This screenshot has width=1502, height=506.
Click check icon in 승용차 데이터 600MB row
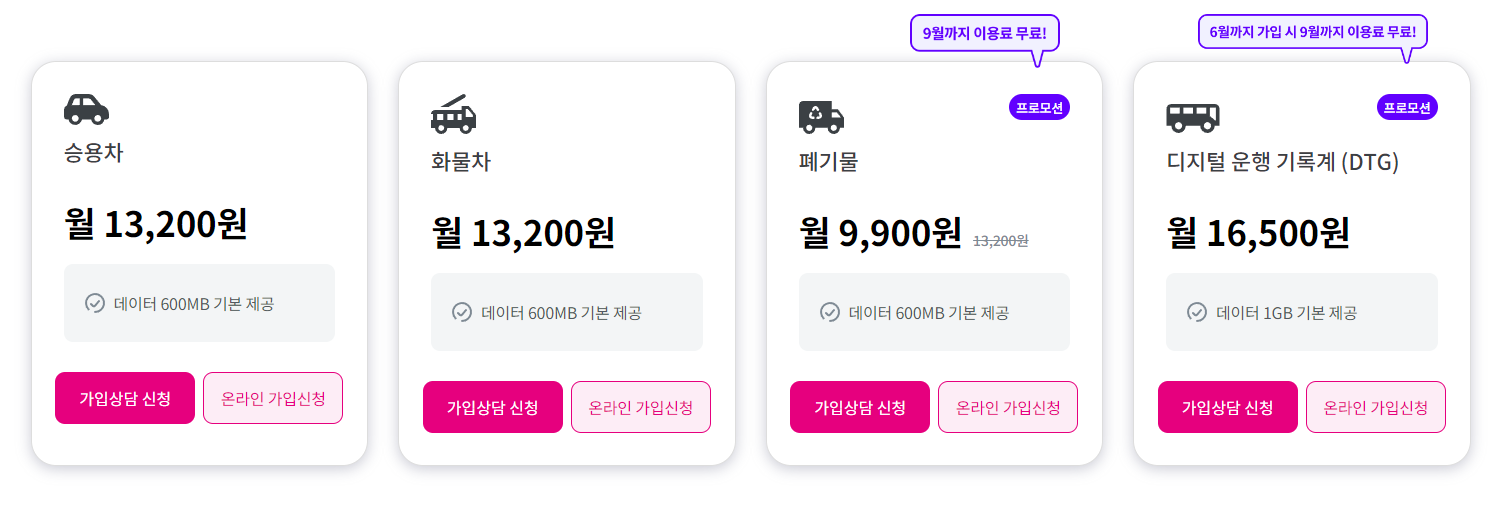pyautogui.click(x=94, y=303)
